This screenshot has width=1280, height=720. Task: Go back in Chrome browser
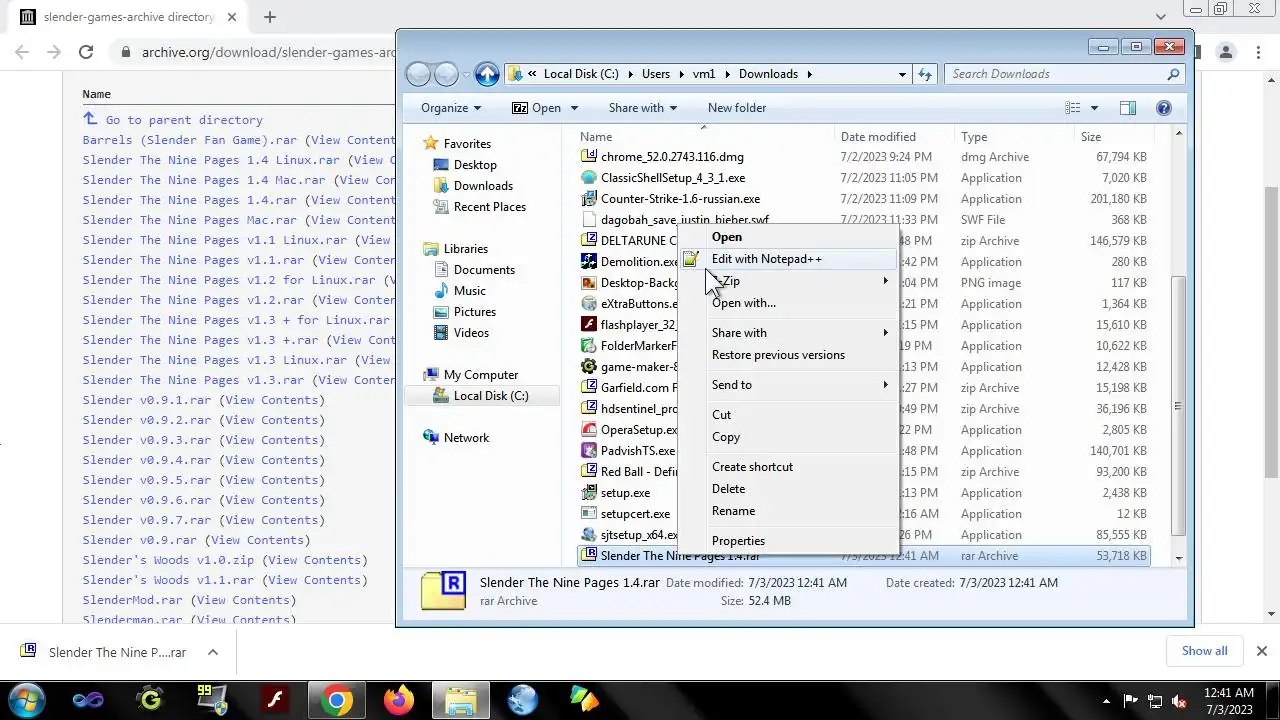[x=24, y=52]
